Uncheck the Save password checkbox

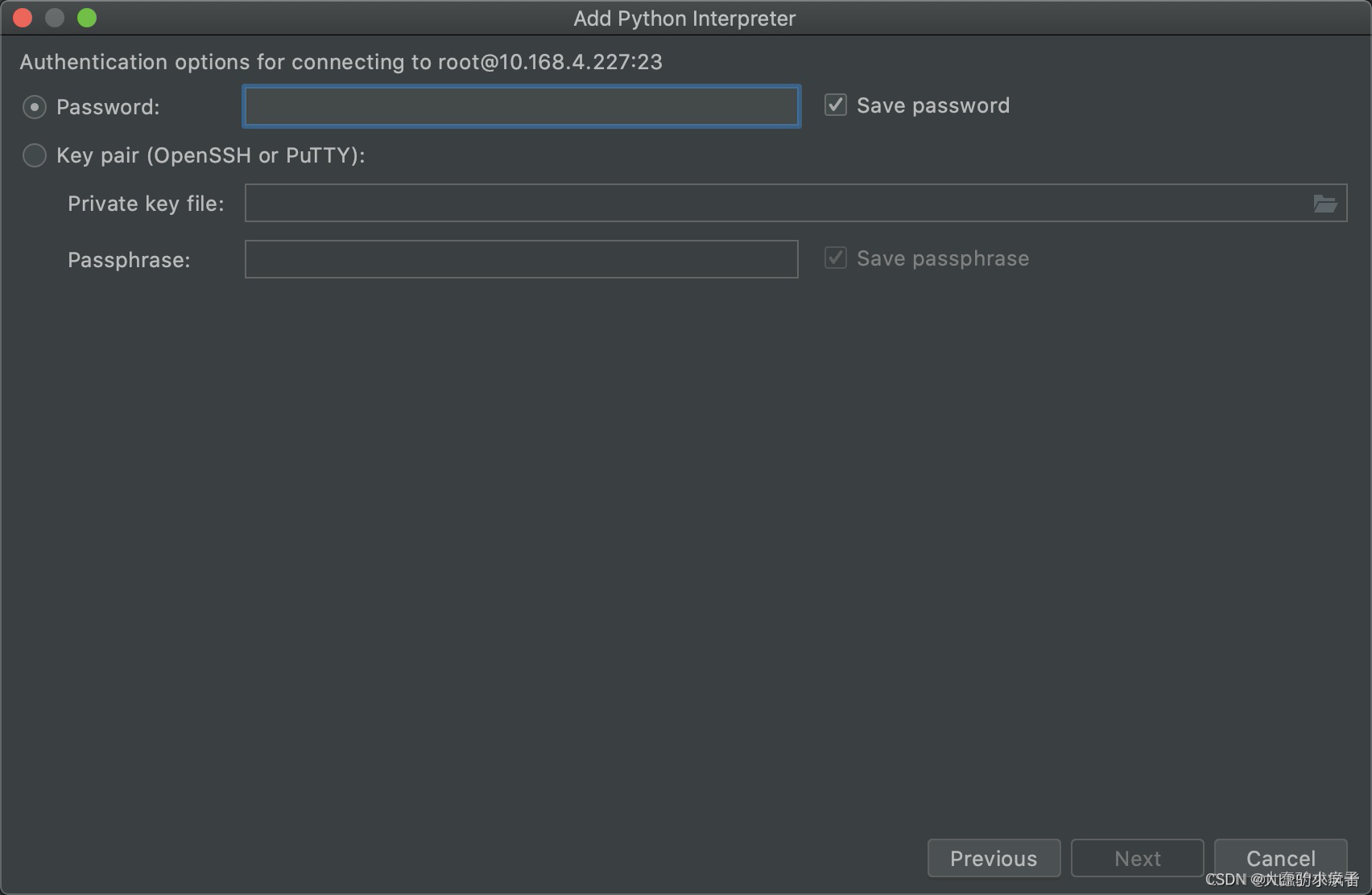click(835, 105)
